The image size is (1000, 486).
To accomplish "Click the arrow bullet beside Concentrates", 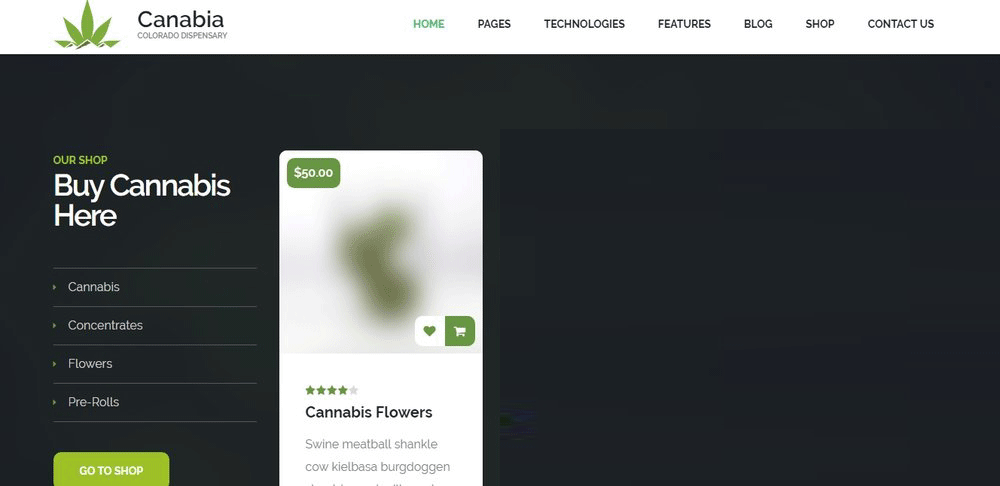I will 55,326.
